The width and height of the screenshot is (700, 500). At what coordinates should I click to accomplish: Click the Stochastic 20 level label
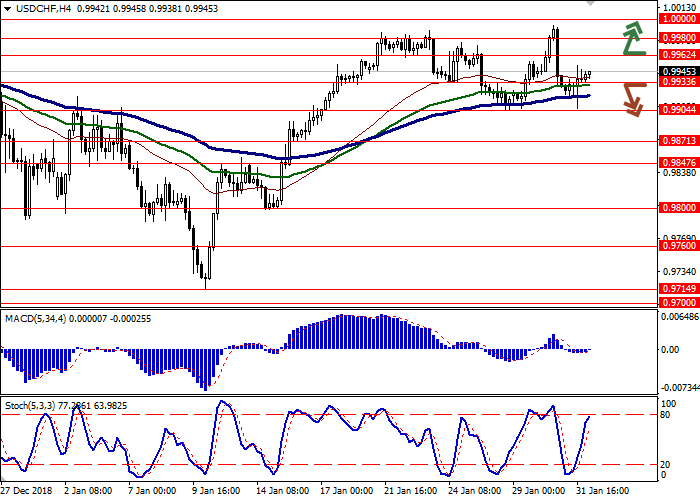point(665,465)
